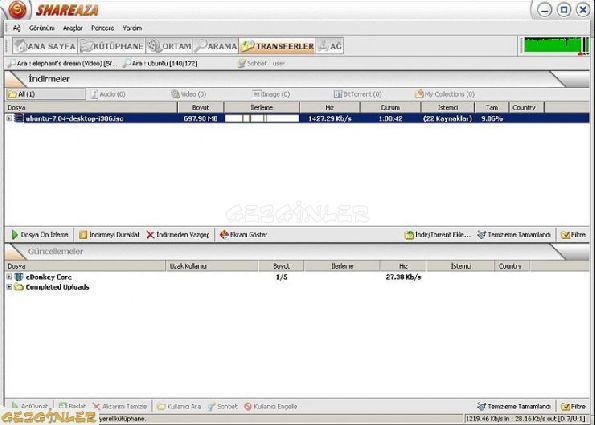Sort downloads by the Country column
Screen dimensions: 595x425
pyautogui.click(x=526, y=107)
